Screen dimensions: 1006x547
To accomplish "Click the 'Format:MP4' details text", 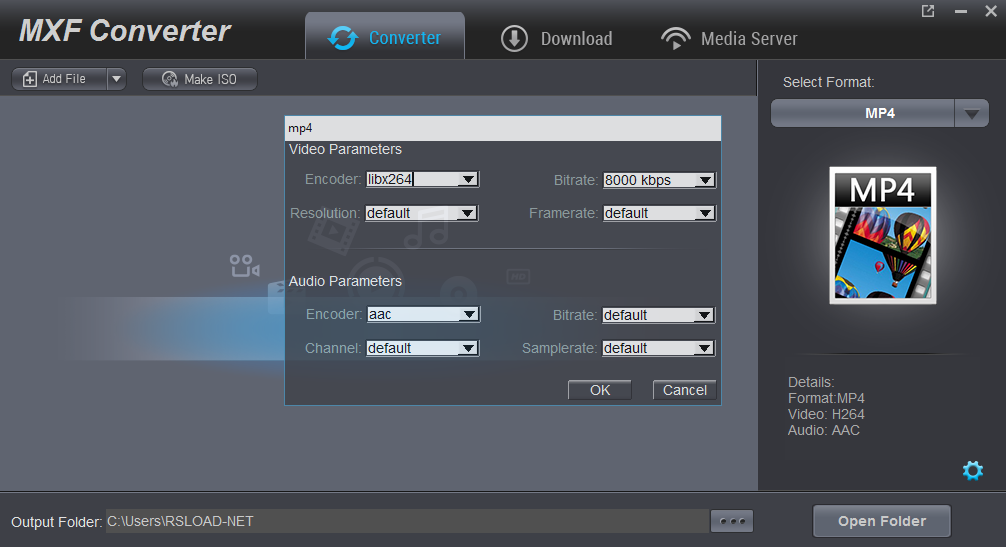I will [x=826, y=398].
